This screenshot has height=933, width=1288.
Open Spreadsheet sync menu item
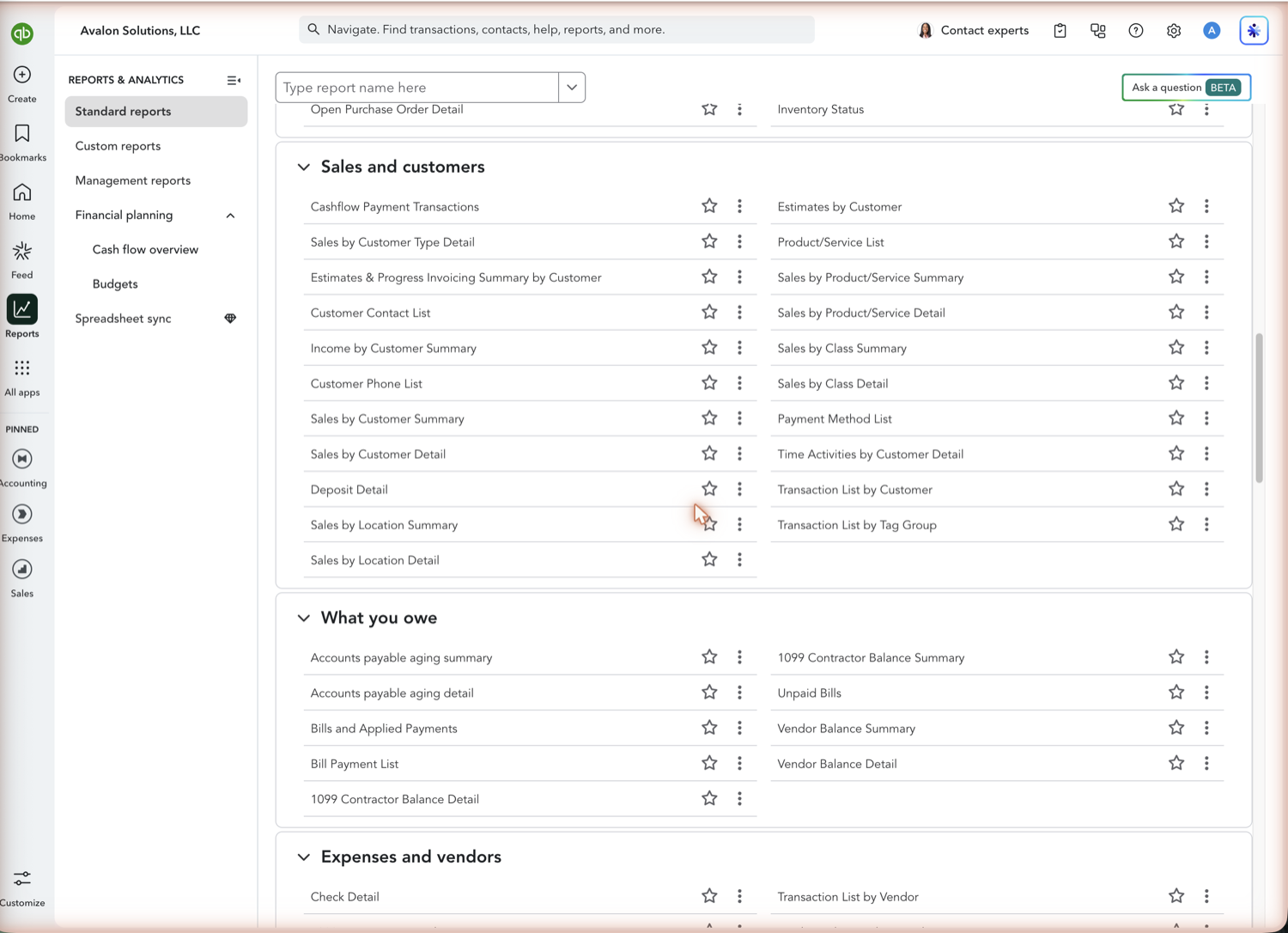(123, 318)
